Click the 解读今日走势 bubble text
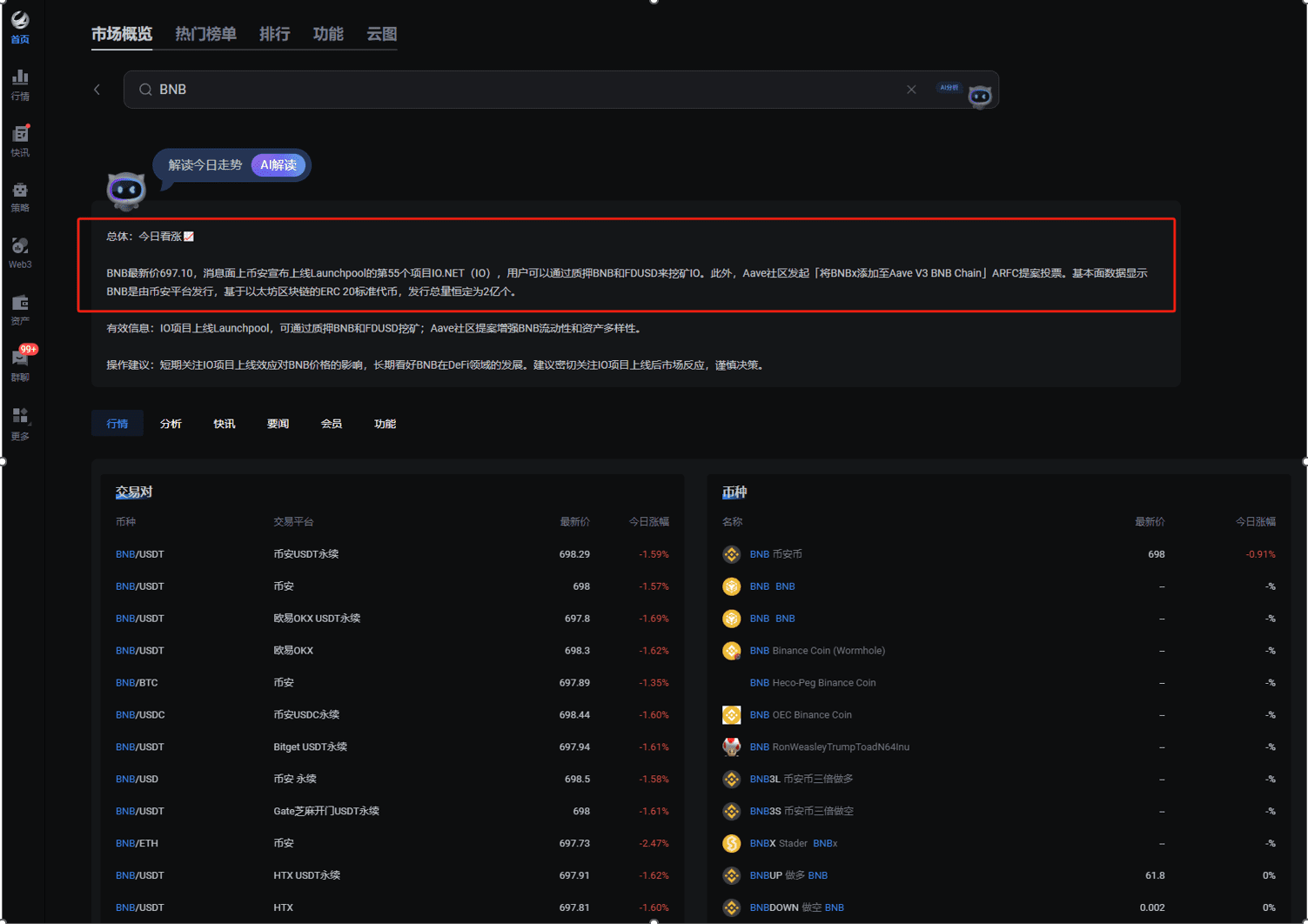Viewport: 1308px width, 924px height. pos(205,165)
